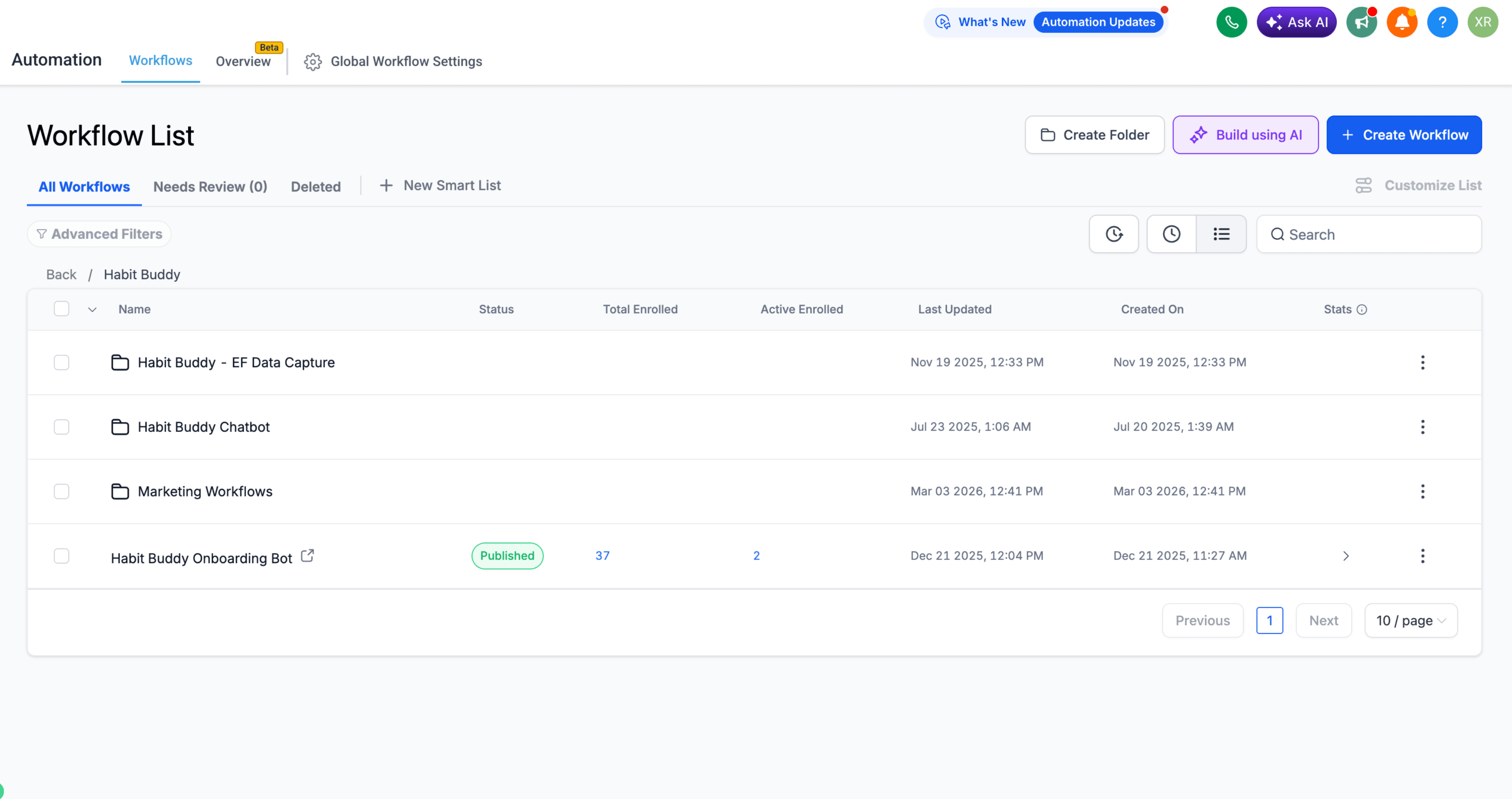
Task: Open the megaphone announcements icon
Action: coord(1361,22)
